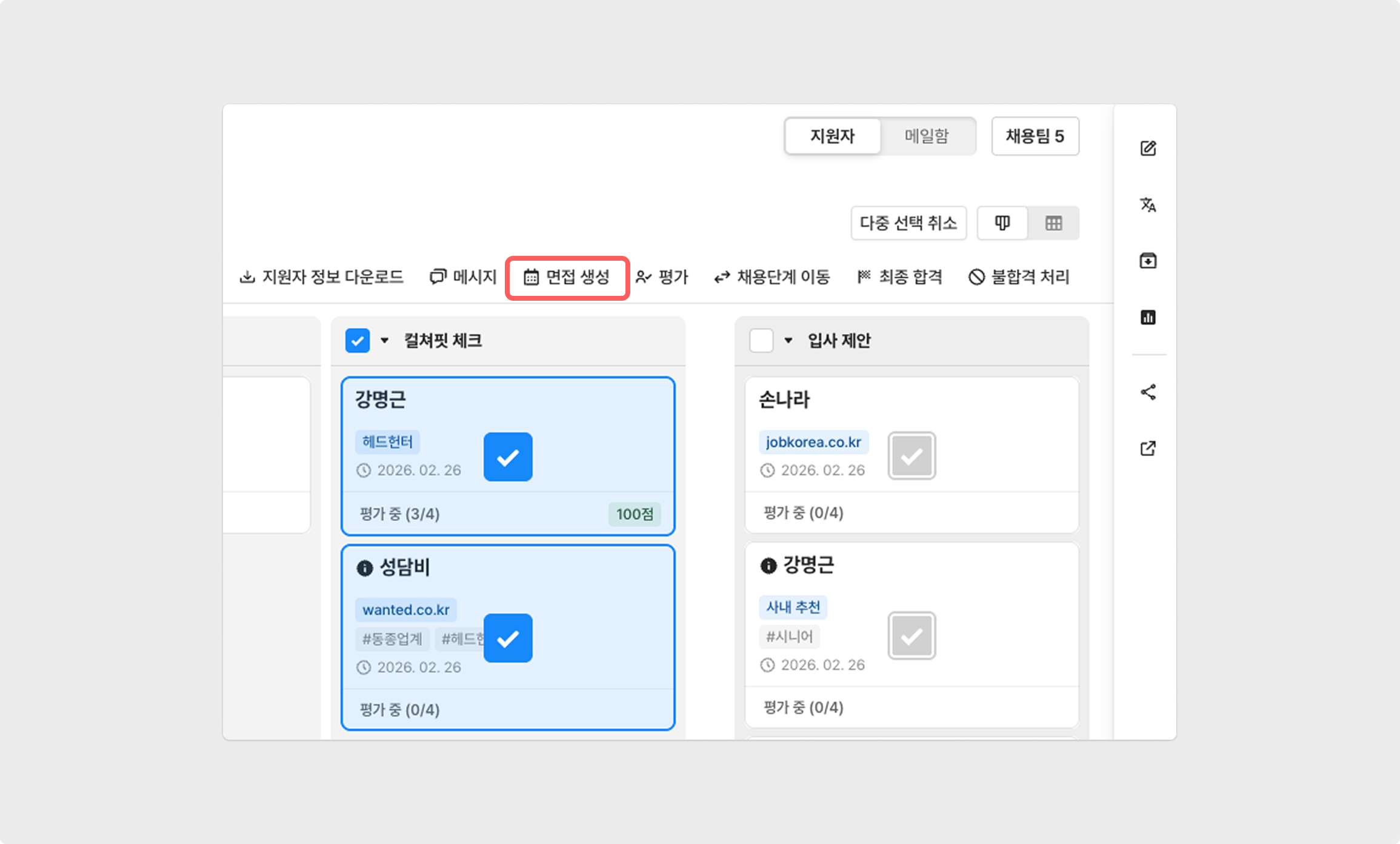Check the 입사 제안 column checkbox
1400x844 pixels.
[761, 341]
